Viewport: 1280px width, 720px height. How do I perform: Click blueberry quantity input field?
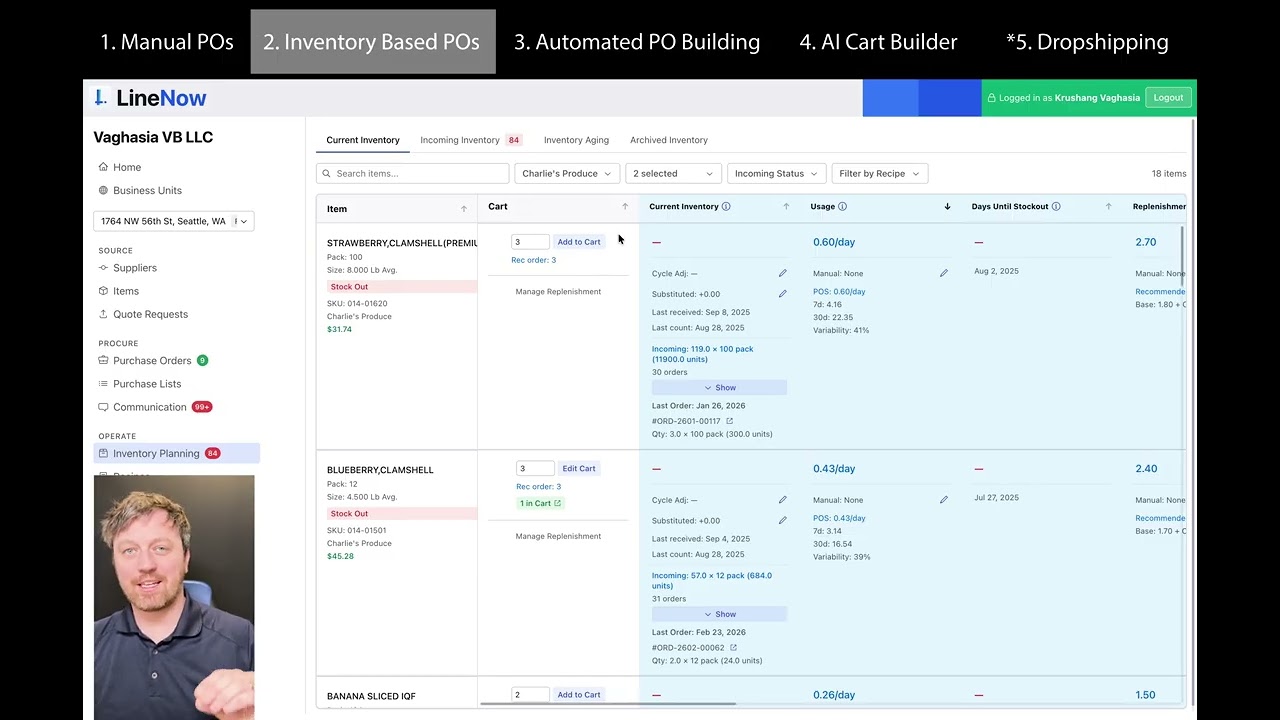click(x=534, y=469)
